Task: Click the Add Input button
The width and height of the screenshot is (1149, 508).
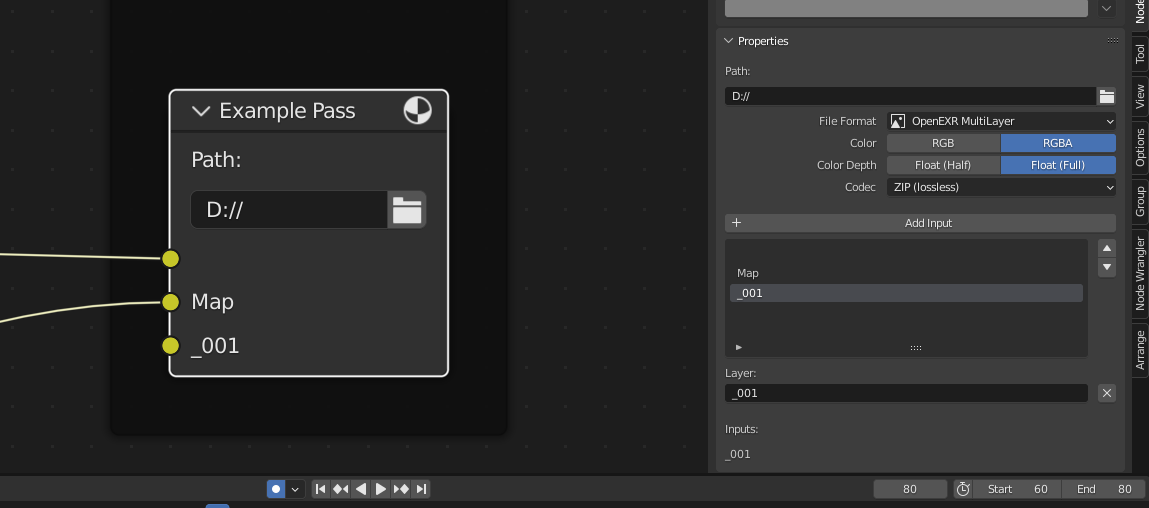Action: 920,223
